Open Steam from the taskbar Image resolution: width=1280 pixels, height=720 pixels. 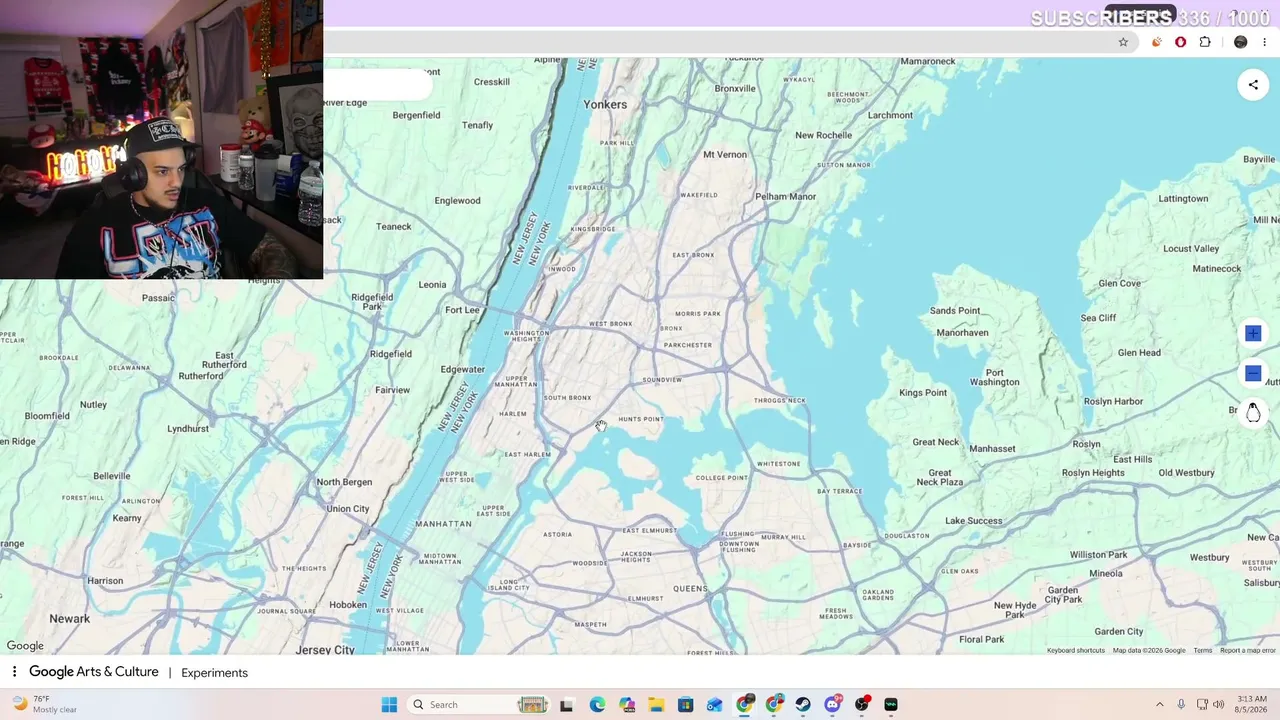[803, 705]
